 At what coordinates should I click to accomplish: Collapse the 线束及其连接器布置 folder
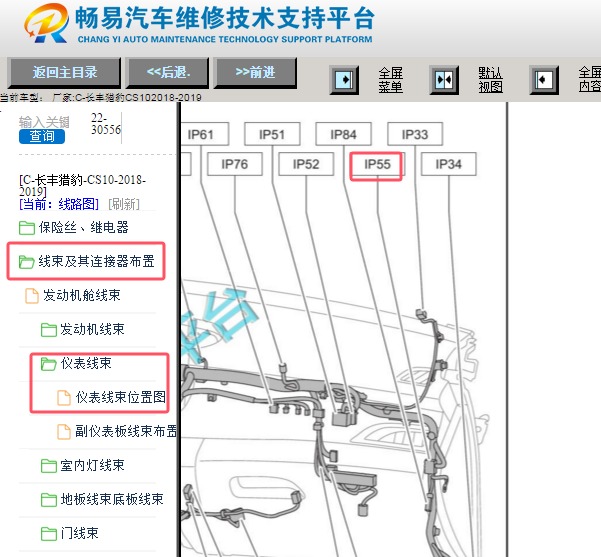click(x=96, y=261)
